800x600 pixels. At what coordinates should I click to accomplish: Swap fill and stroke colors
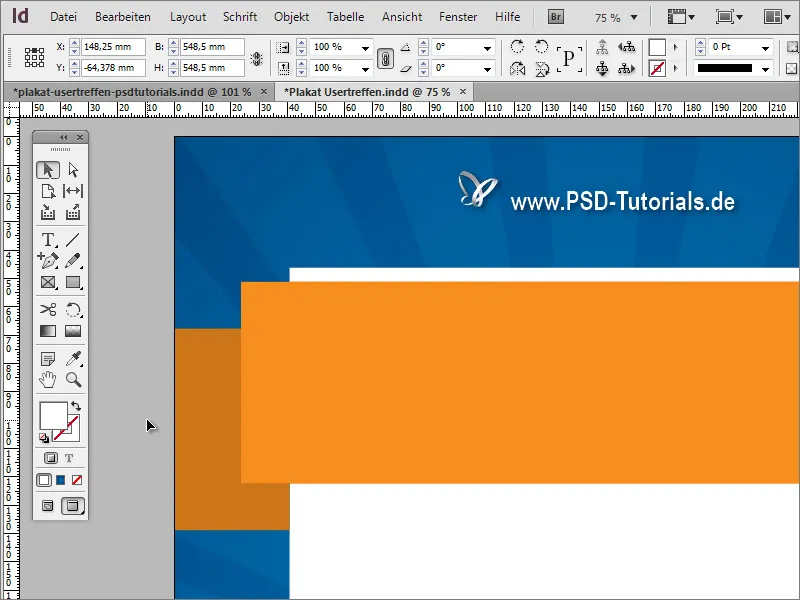76,406
